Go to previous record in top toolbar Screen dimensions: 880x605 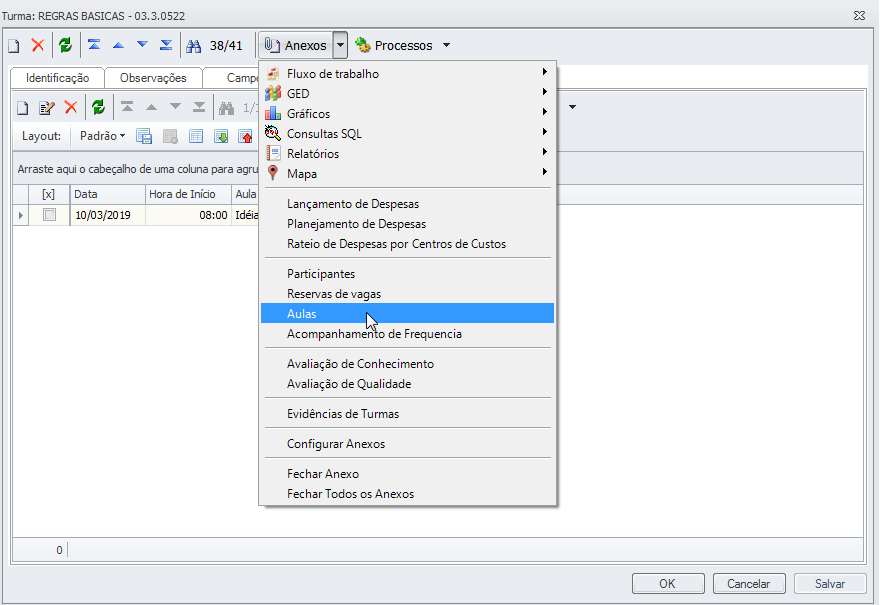pyautogui.click(x=118, y=45)
